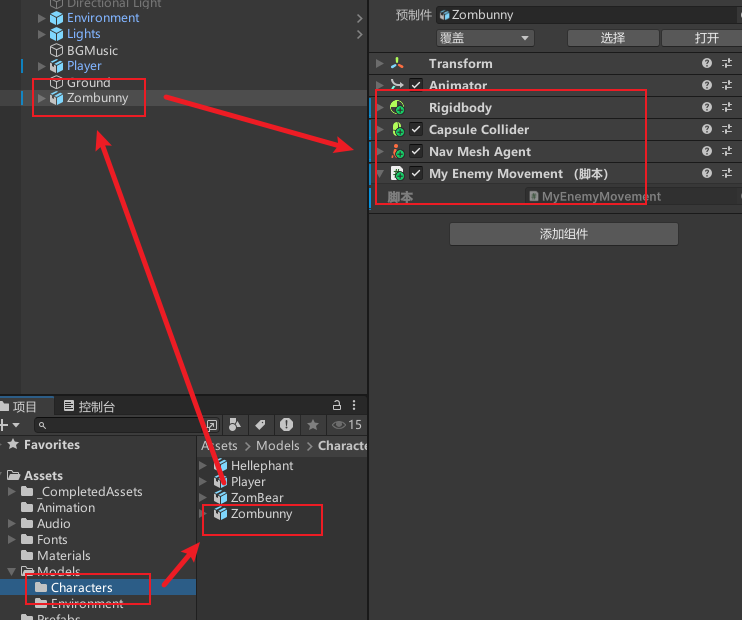Click the search by type filter icon
Screen dimensions: 742x620
pos(235,425)
